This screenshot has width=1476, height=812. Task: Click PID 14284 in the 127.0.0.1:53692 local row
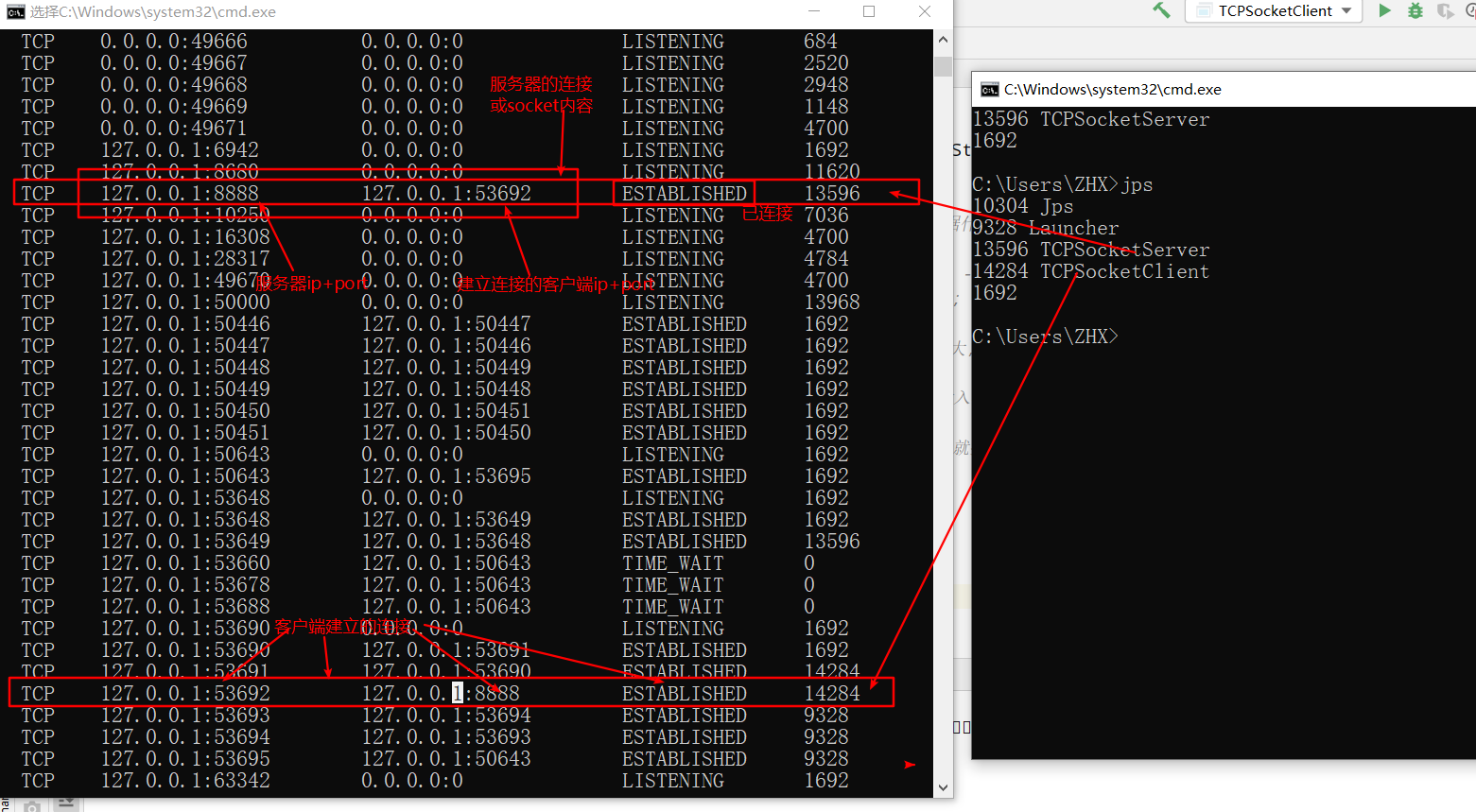click(832, 694)
